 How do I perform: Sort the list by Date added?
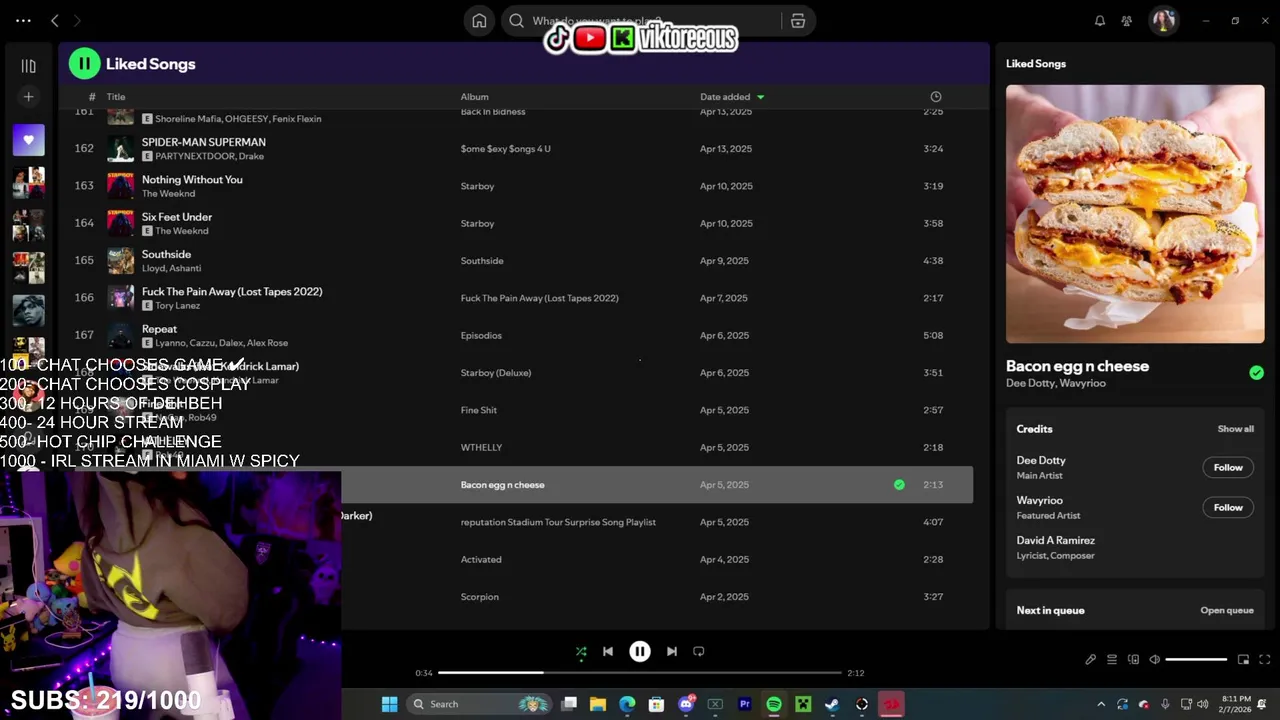732,97
